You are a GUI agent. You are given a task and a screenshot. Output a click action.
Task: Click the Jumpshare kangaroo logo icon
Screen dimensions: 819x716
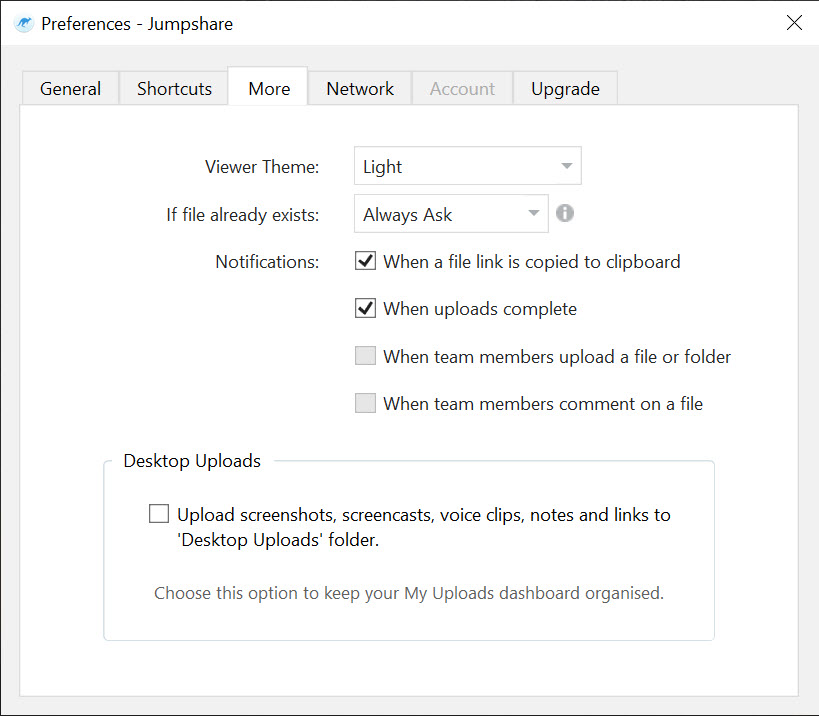tap(24, 24)
